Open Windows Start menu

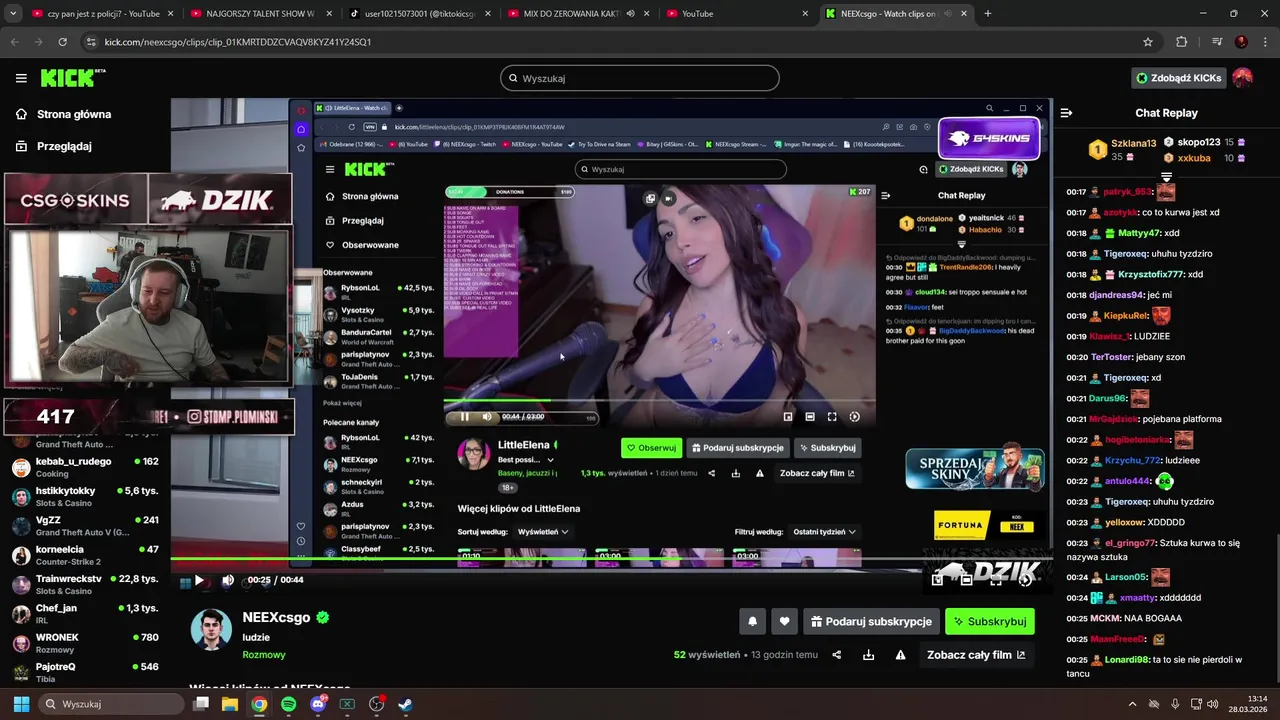point(21,704)
